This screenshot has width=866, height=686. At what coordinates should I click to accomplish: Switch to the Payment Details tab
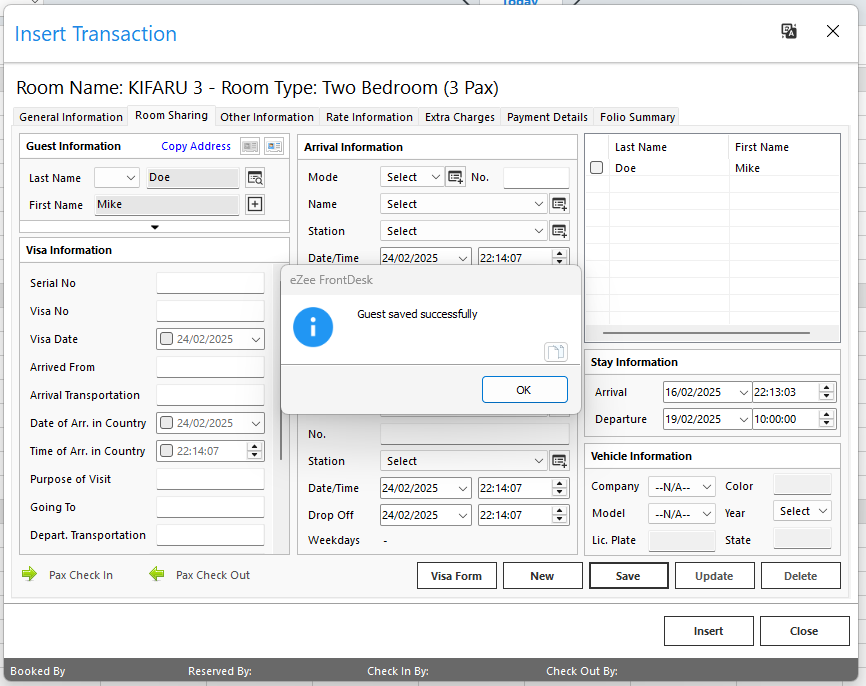coord(547,117)
